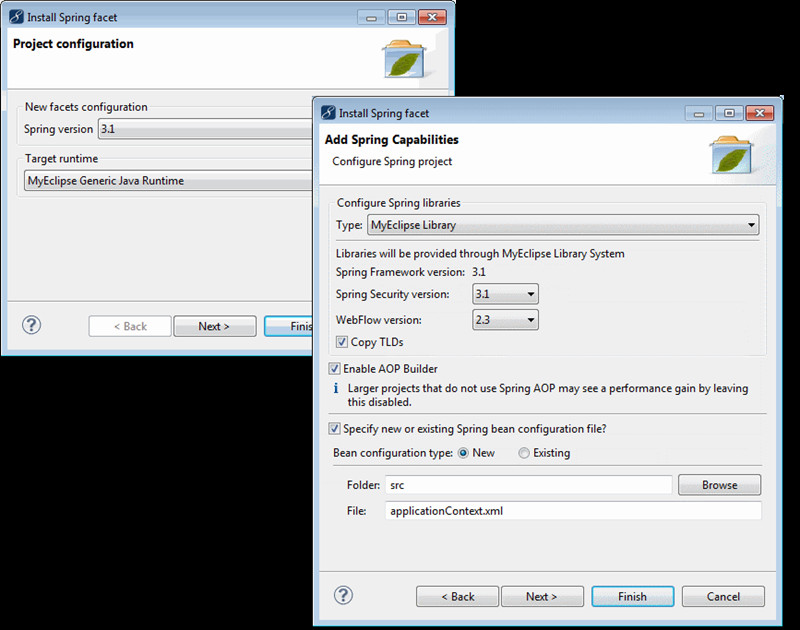This screenshot has height=630, width=800.
Task: Select the Existing bean configuration type
Action: [525, 453]
